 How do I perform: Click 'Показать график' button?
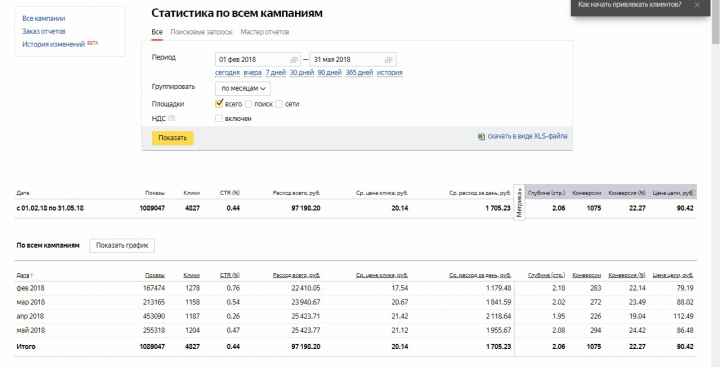pyautogui.click(x=122, y=245)
